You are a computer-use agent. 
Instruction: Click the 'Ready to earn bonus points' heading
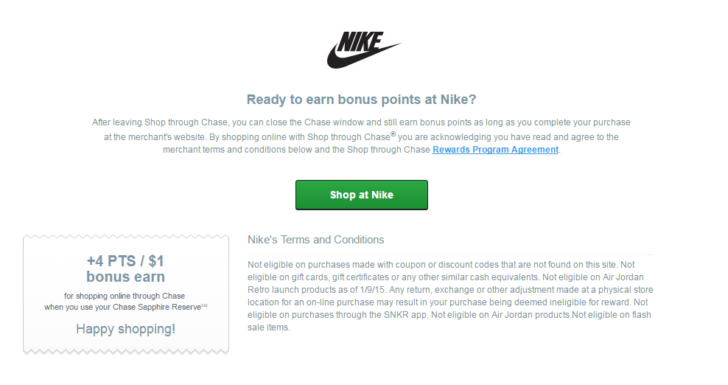point(361,99)
